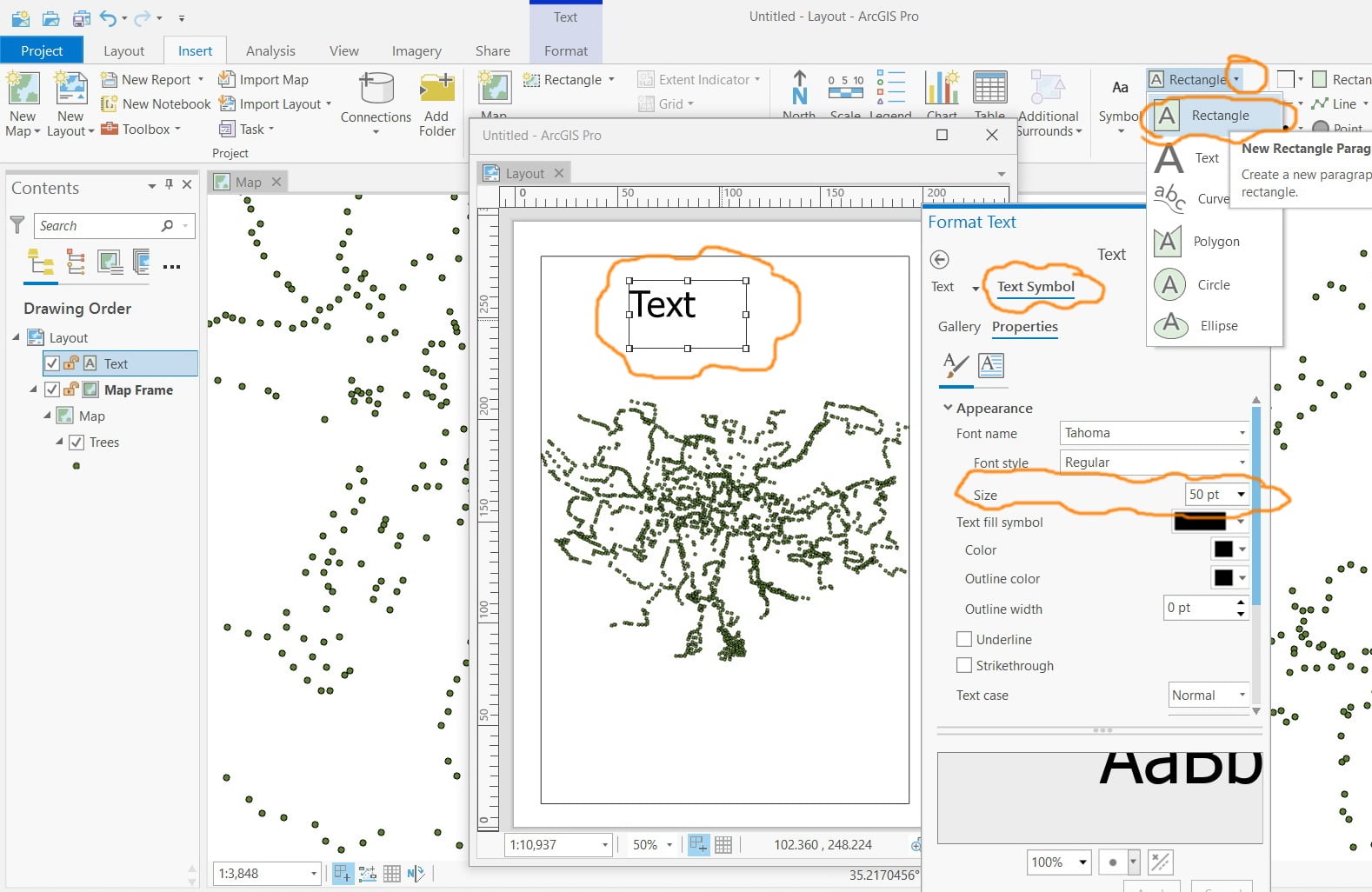Pick the Ellipse text tool icon

point(1170,325)
